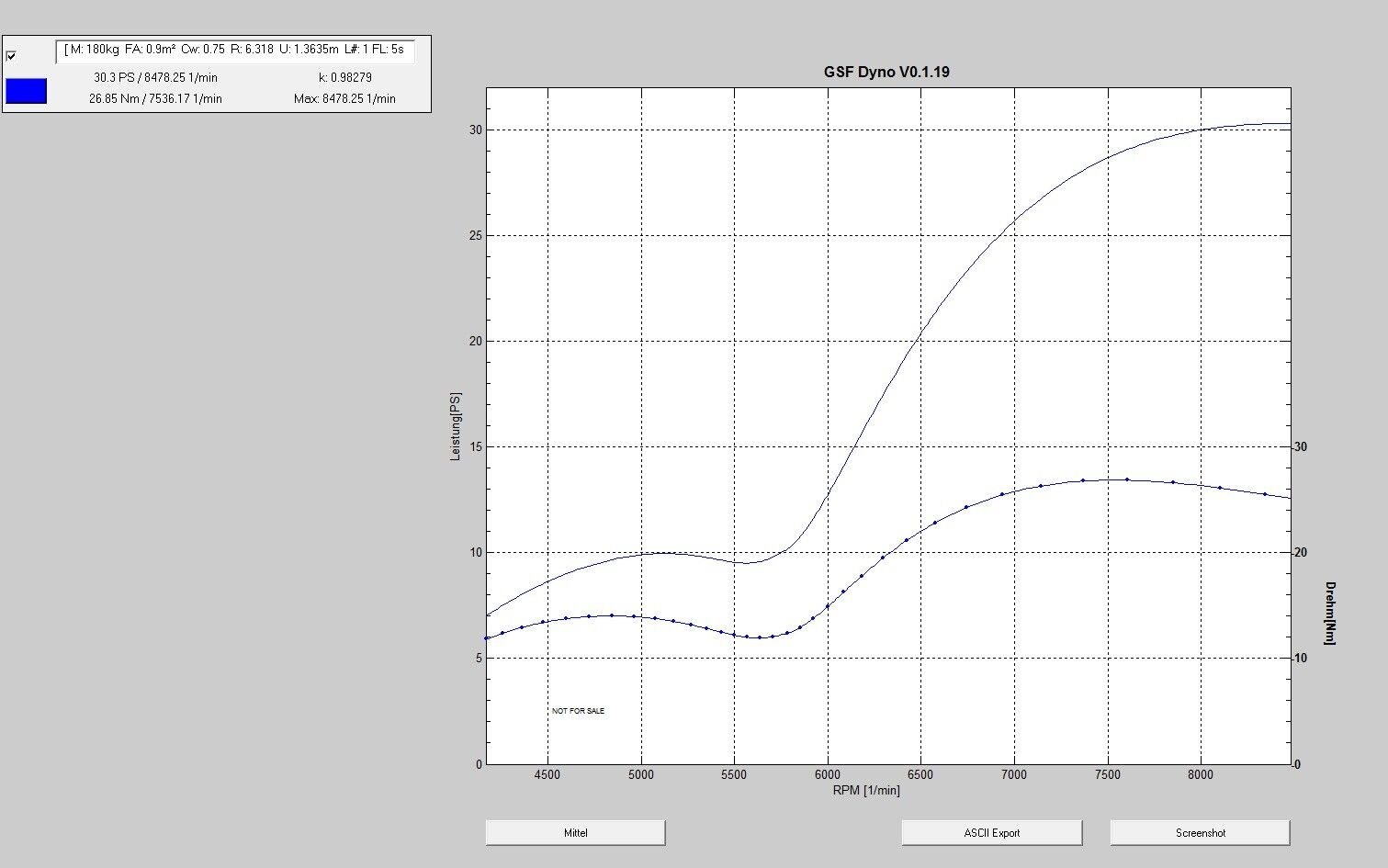Select the 26.85 Nm peak torque readout
This screenshot has height=868, width=1388.
155,98
